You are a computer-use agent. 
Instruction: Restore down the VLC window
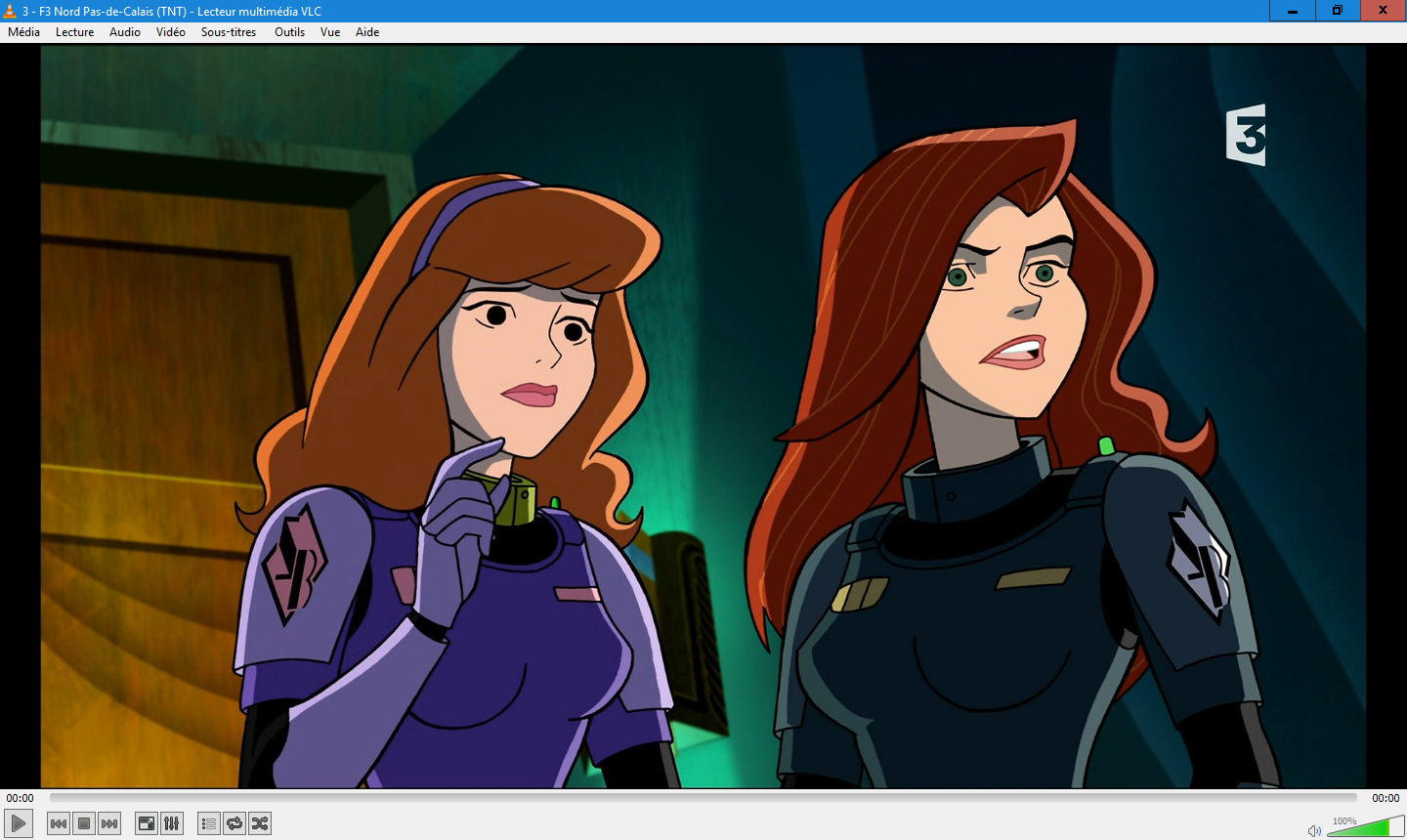[1337, 11]
